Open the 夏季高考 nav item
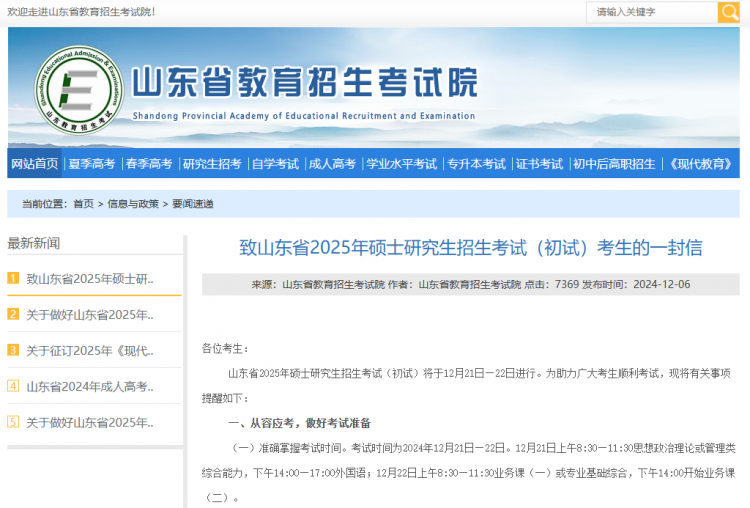The width and height of the screenshot is (750, 508). pos(92,164)
